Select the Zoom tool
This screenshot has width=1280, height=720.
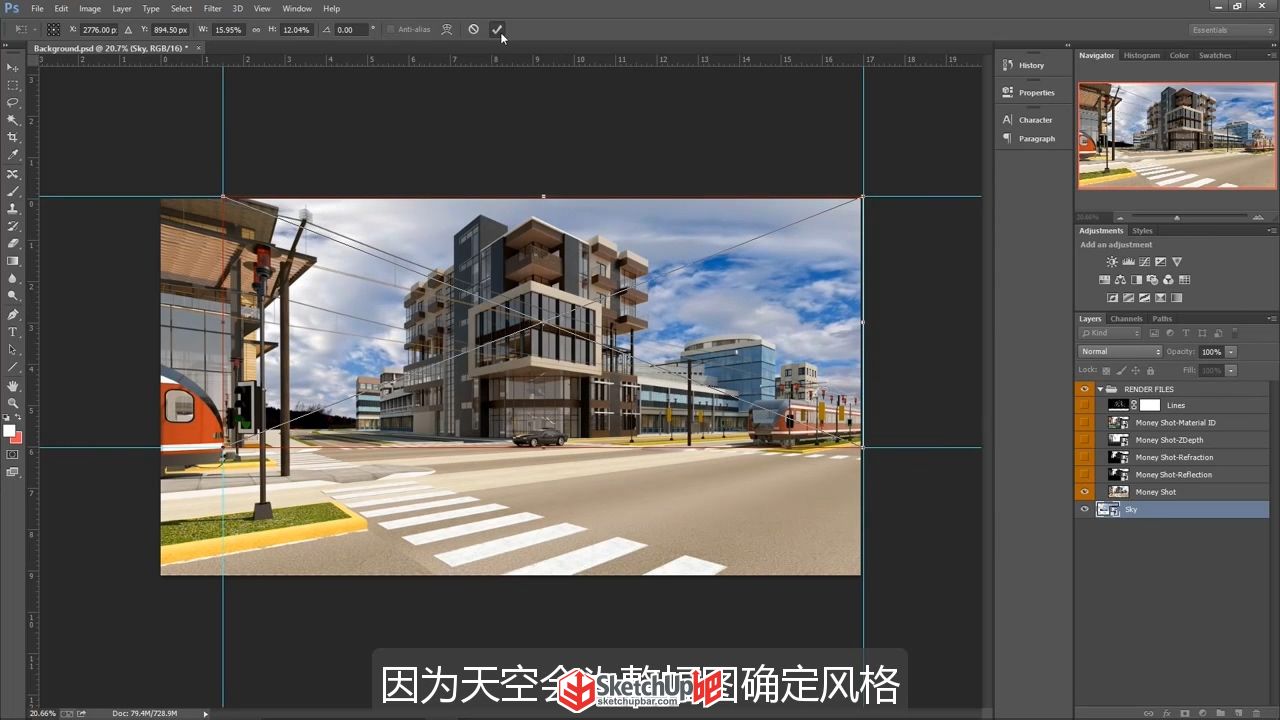tap(13, 403)
